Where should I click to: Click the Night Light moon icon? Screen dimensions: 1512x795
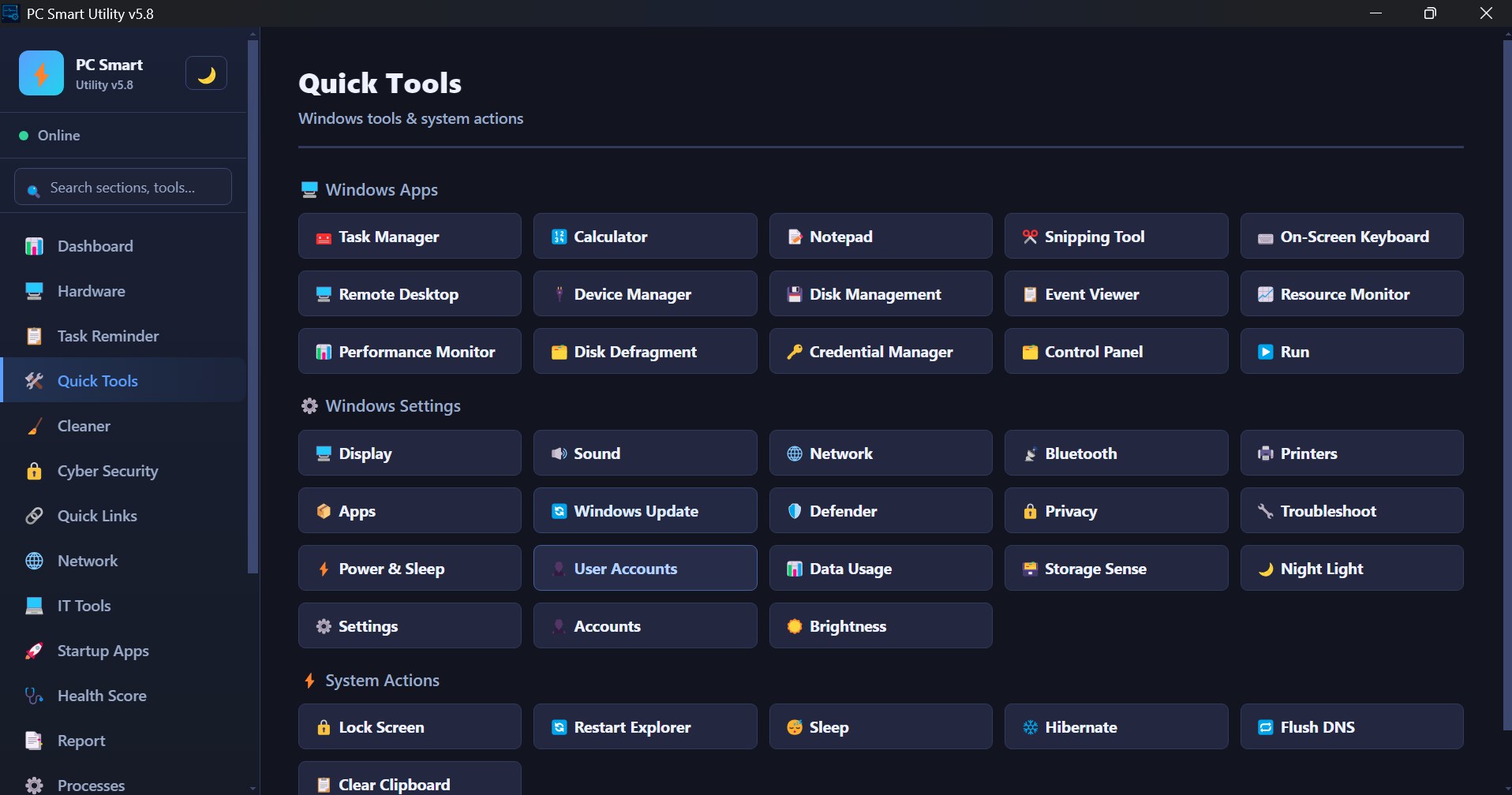click(x=1265, y=569)
